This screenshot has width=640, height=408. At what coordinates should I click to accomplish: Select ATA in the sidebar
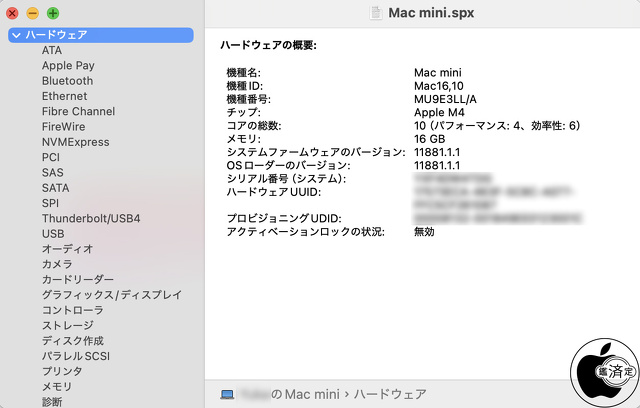[x=52, y=50]
